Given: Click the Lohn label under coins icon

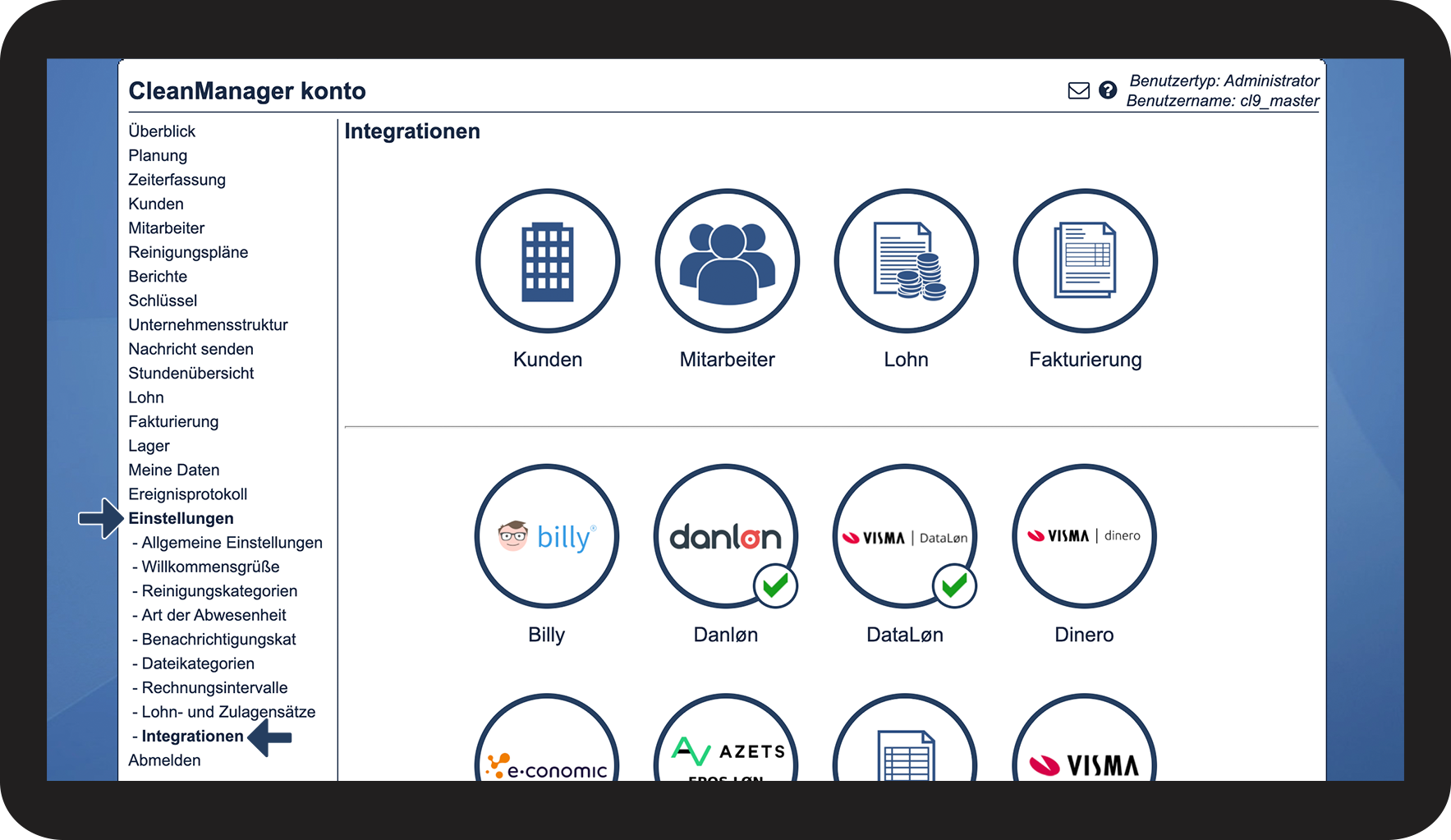Looking at the screenshot, I should pyautogui.click(x=906, y=360).
